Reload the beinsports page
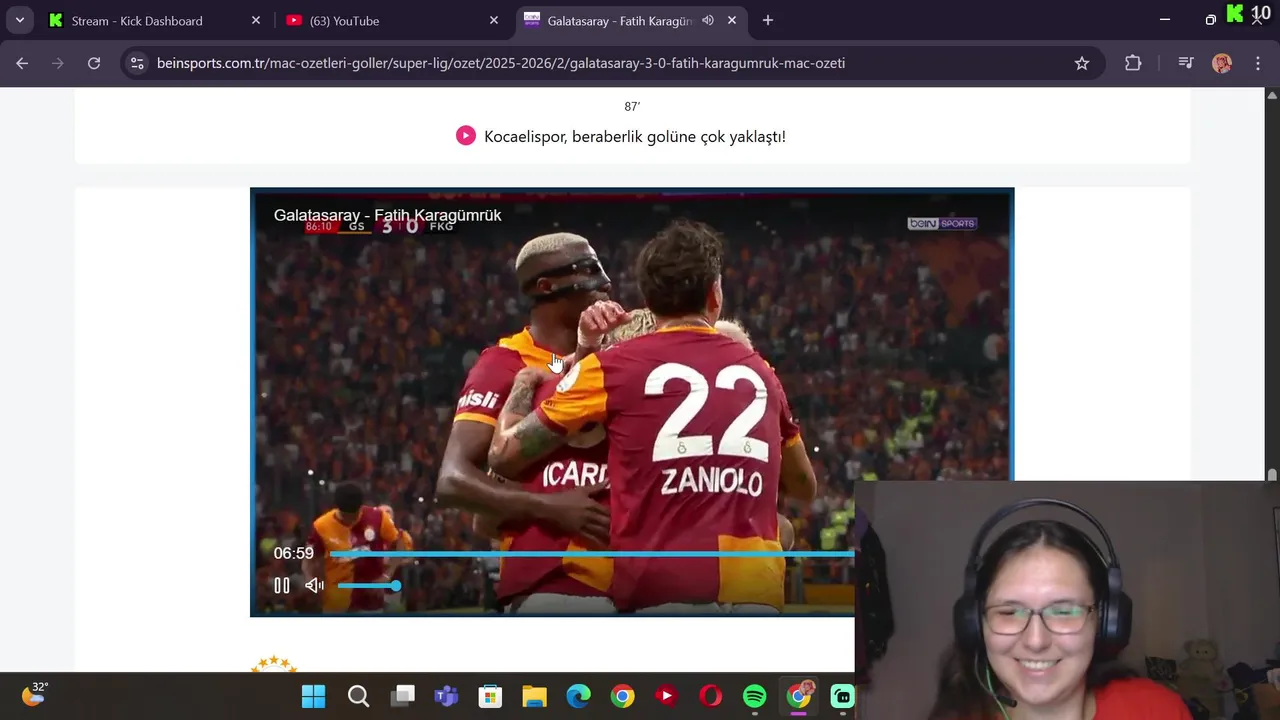The width and height of the screenshot is (1280, 720). point(94,63)
